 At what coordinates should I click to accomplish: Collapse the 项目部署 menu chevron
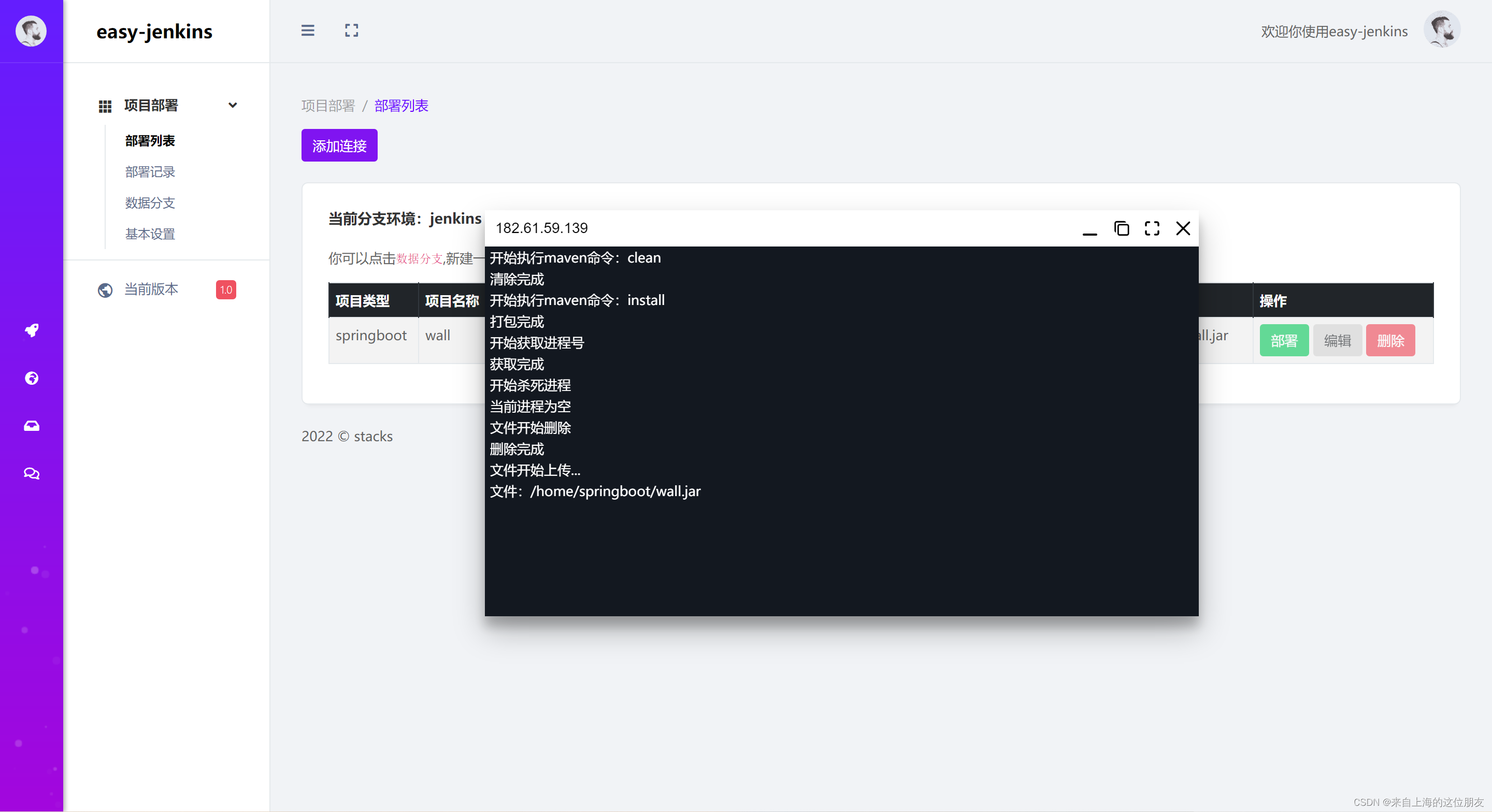click(x=232, y=106)
